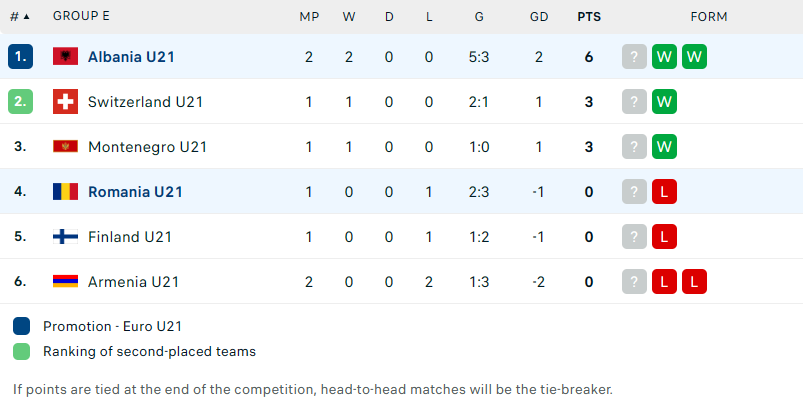803x402 pixels.
Task: Click the MP column header
Action: [x=309, y=16]
